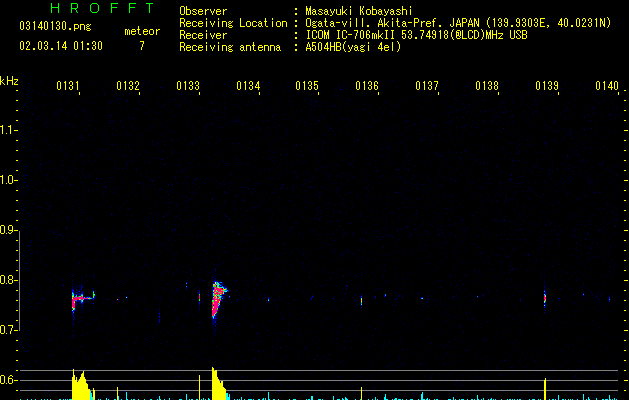Click the 0132 time axis marker
The height and width of the screenshot is (400, 629).
point(128,86)
